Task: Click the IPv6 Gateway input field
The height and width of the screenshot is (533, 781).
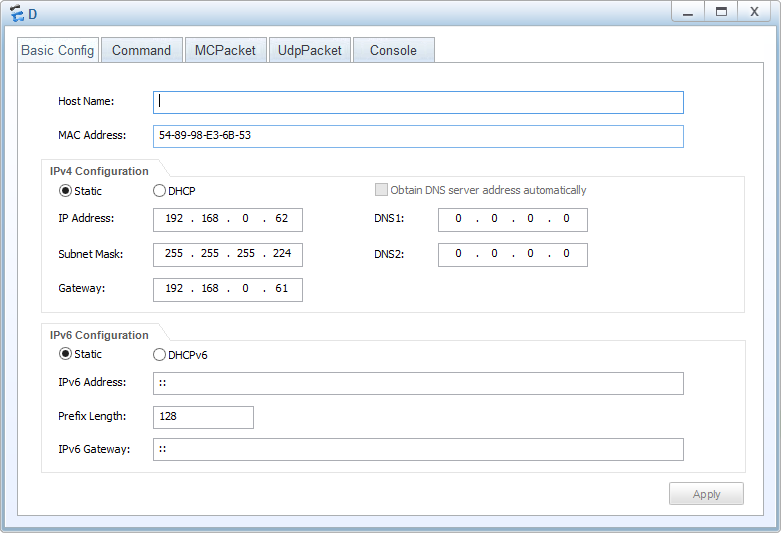Action: pyautogui.click(x=418, y=449)
